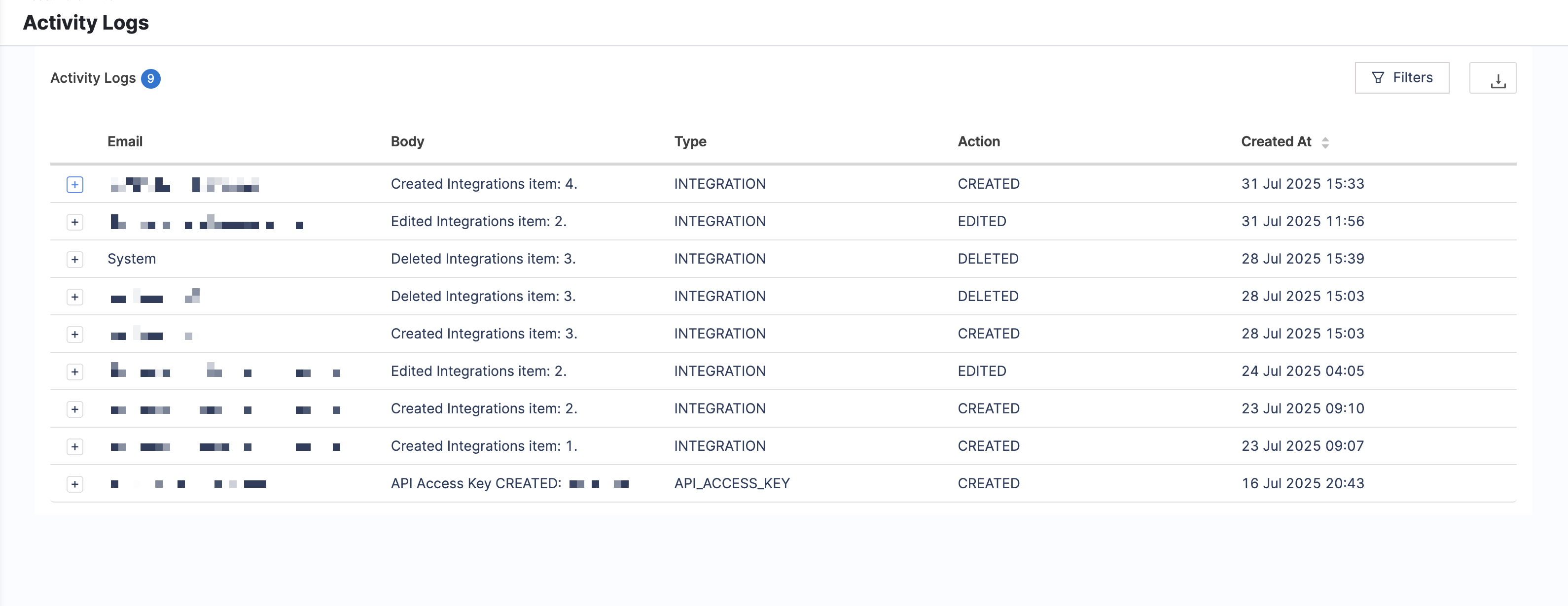Expand the 31 Jul 2025 15:33 log row

coord(75,185)
